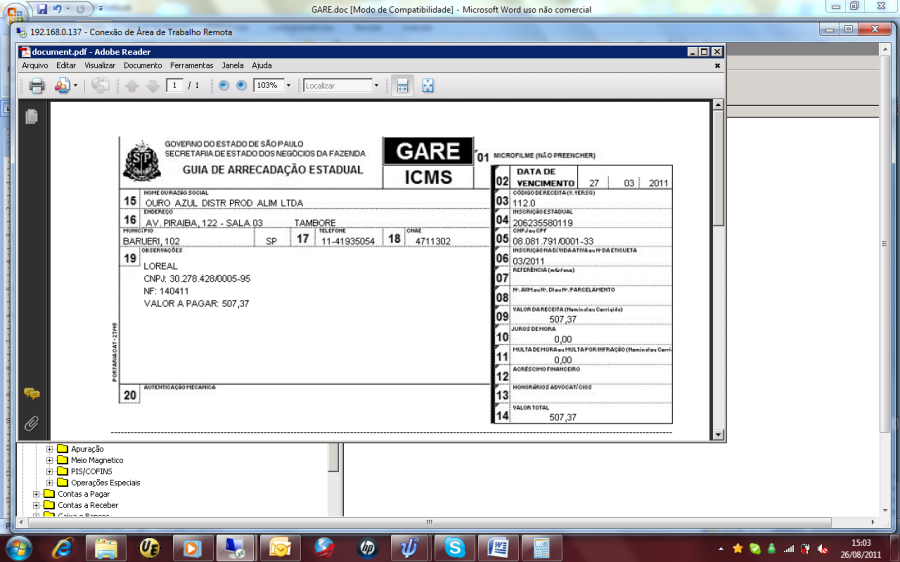Open the Arquivo menu

click(35, 65)
